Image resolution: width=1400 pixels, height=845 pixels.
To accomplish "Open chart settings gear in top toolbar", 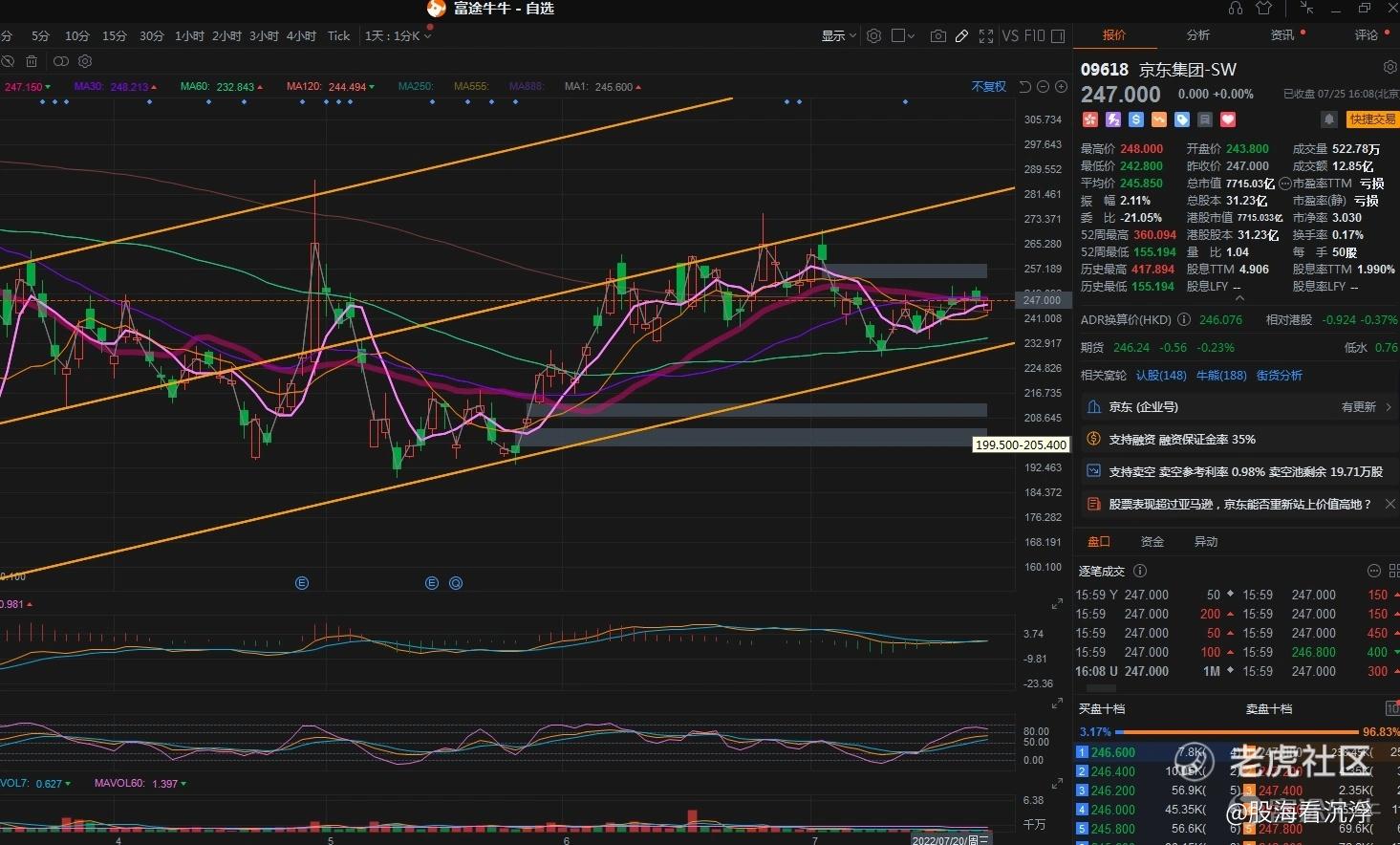I will coord(873,35).
